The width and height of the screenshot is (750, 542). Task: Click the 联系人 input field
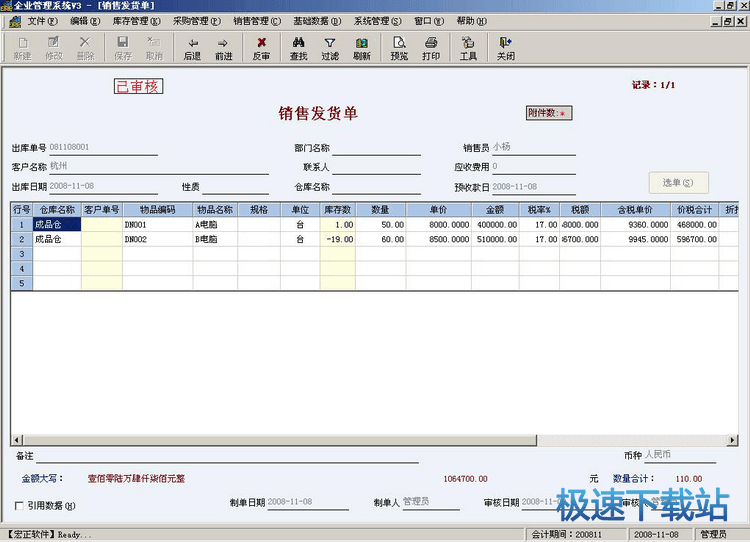coord(376,166)
